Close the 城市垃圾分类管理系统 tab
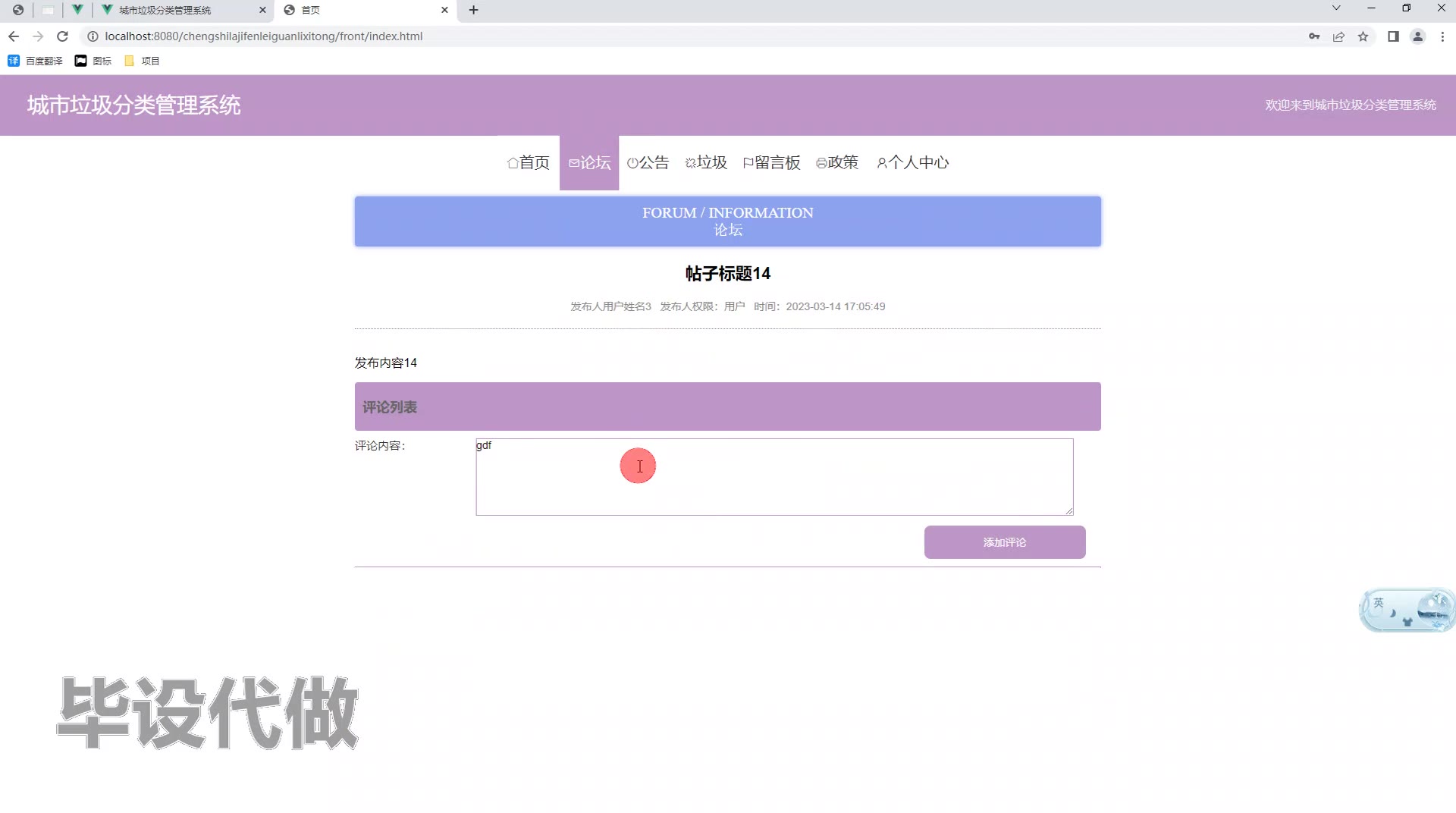 tap(262, 10)
